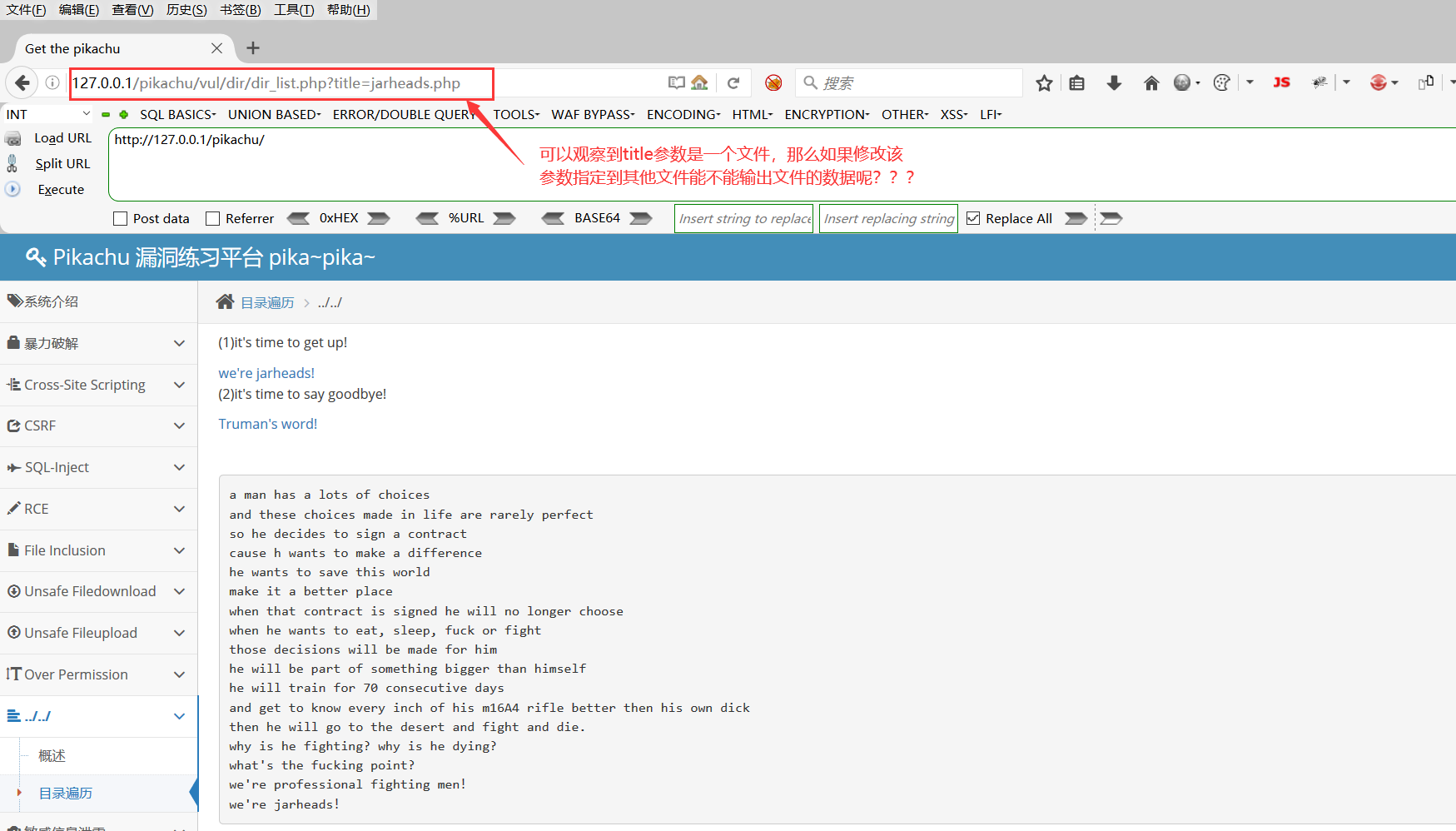Image resolution: width=1456 pixels, height=831 pixels.
Task: Click the bug extension icon
Action: (x=1319, y=82)
